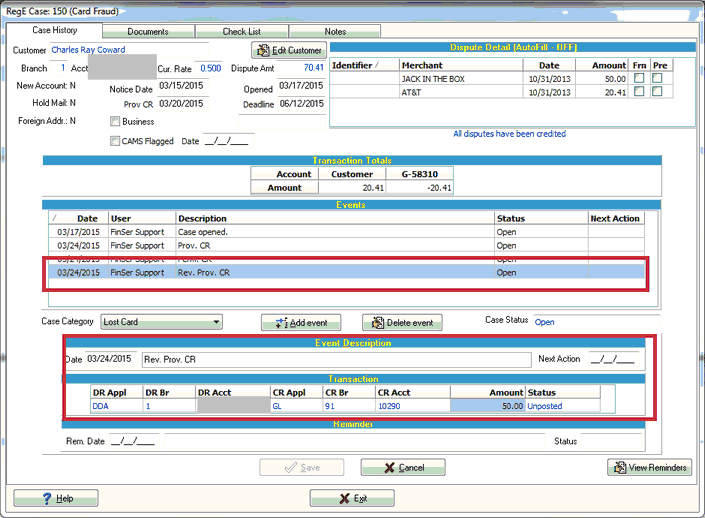
Task: Click the customer name Charles Ray Coward
Action: point(89,50)
